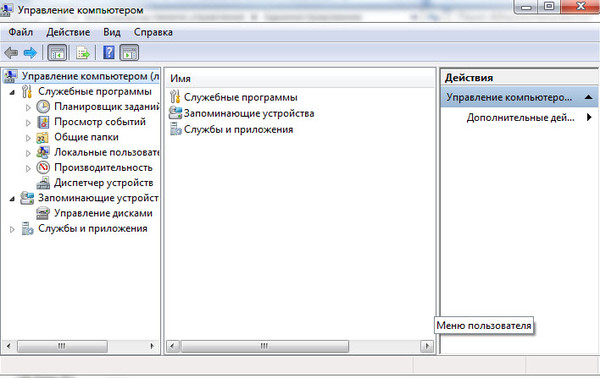Image resolution: width=600 pixels, height=378 pixels.
Task: Click the Export list toolbar icon
Action: point(83,52)
